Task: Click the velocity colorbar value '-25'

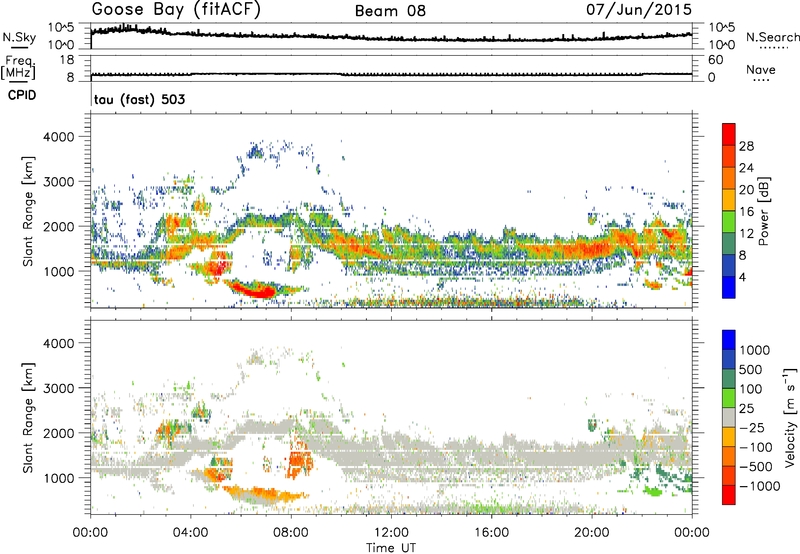Action: tap(754, 427)
